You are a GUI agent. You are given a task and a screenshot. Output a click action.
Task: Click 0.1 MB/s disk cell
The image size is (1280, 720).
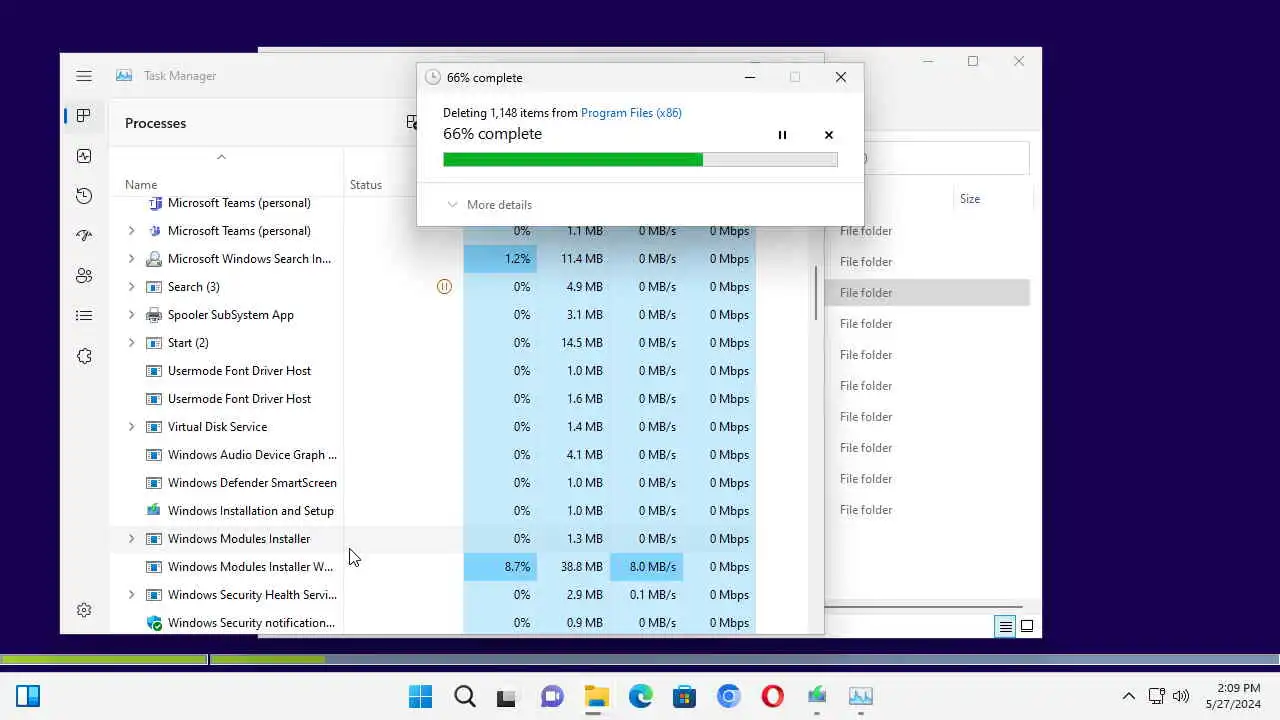pos(646,595)
